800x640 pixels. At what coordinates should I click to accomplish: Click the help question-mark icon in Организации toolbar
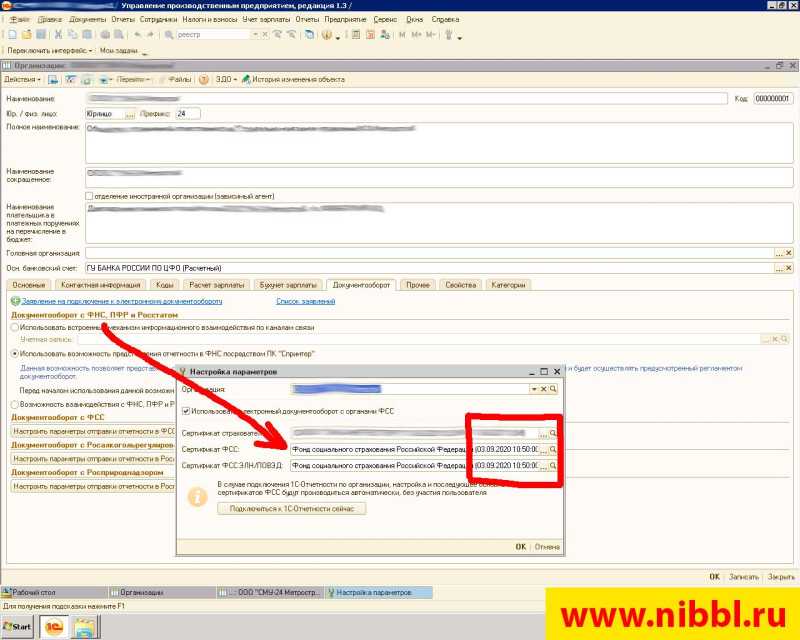point(204,80)
